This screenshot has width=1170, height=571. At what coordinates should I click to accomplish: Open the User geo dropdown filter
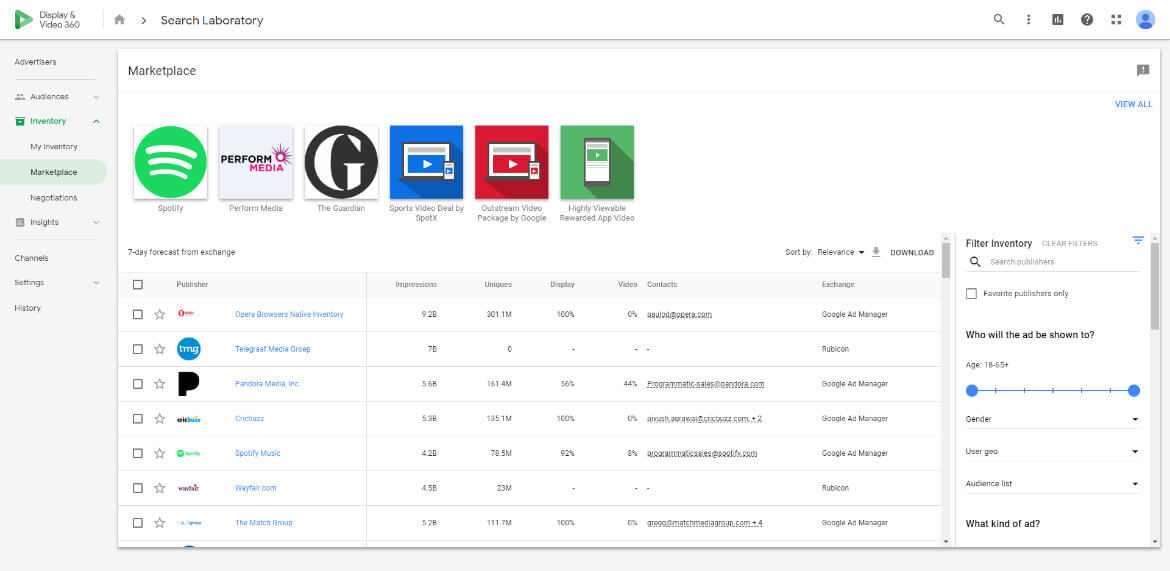(1053, 452)
